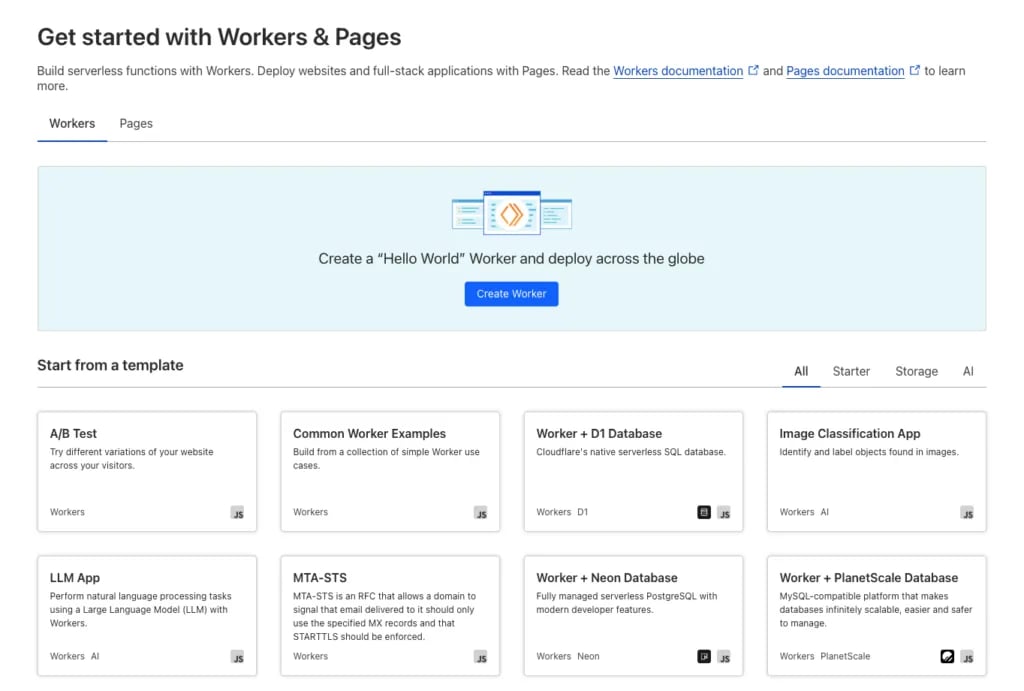Click 'Start from a template' heading
Viewport: 1024px width, 691px height.
click(110, 365)
